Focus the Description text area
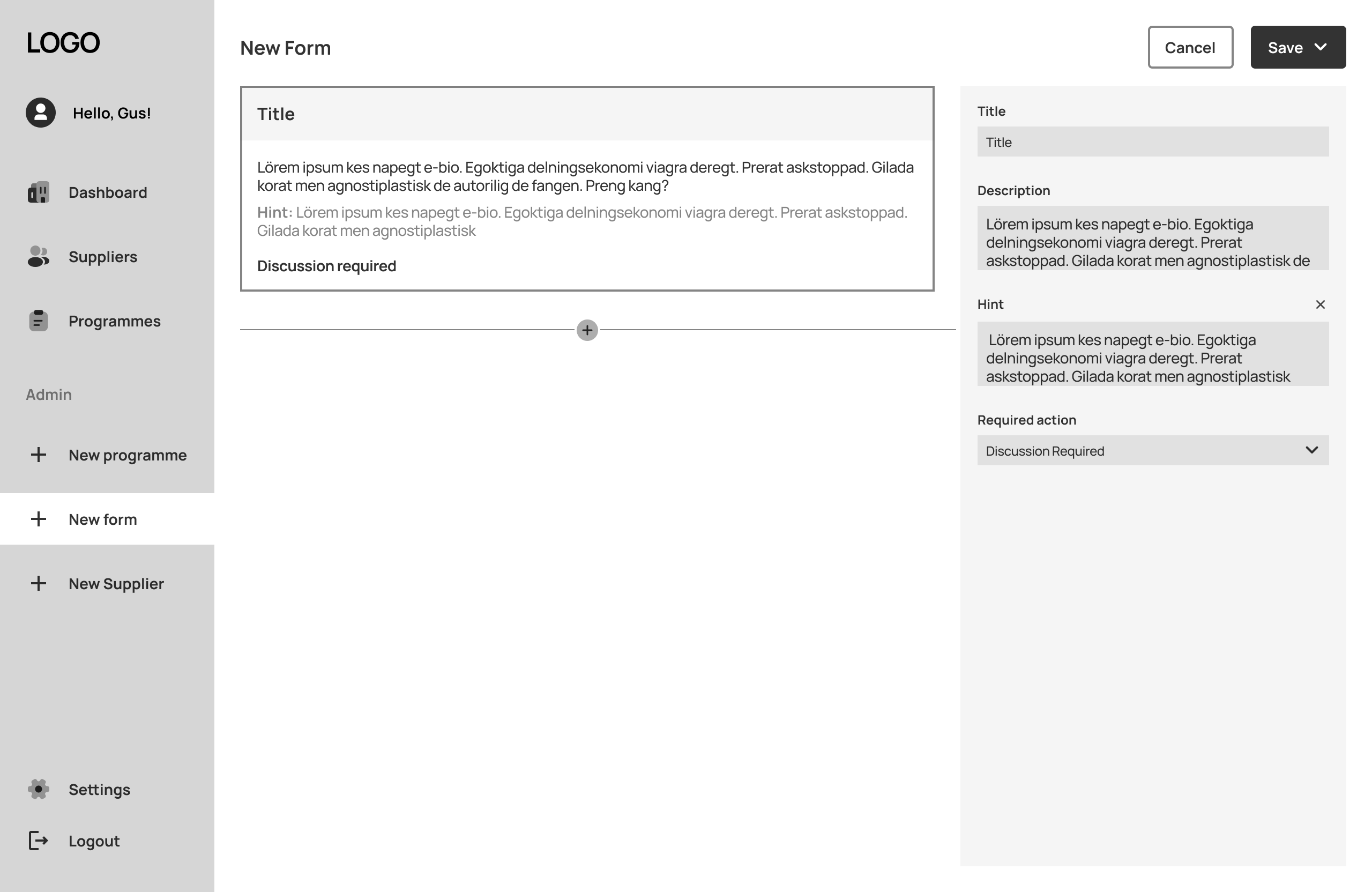Viewport: 1372px width, 892px height. [x=1152, y=238]
